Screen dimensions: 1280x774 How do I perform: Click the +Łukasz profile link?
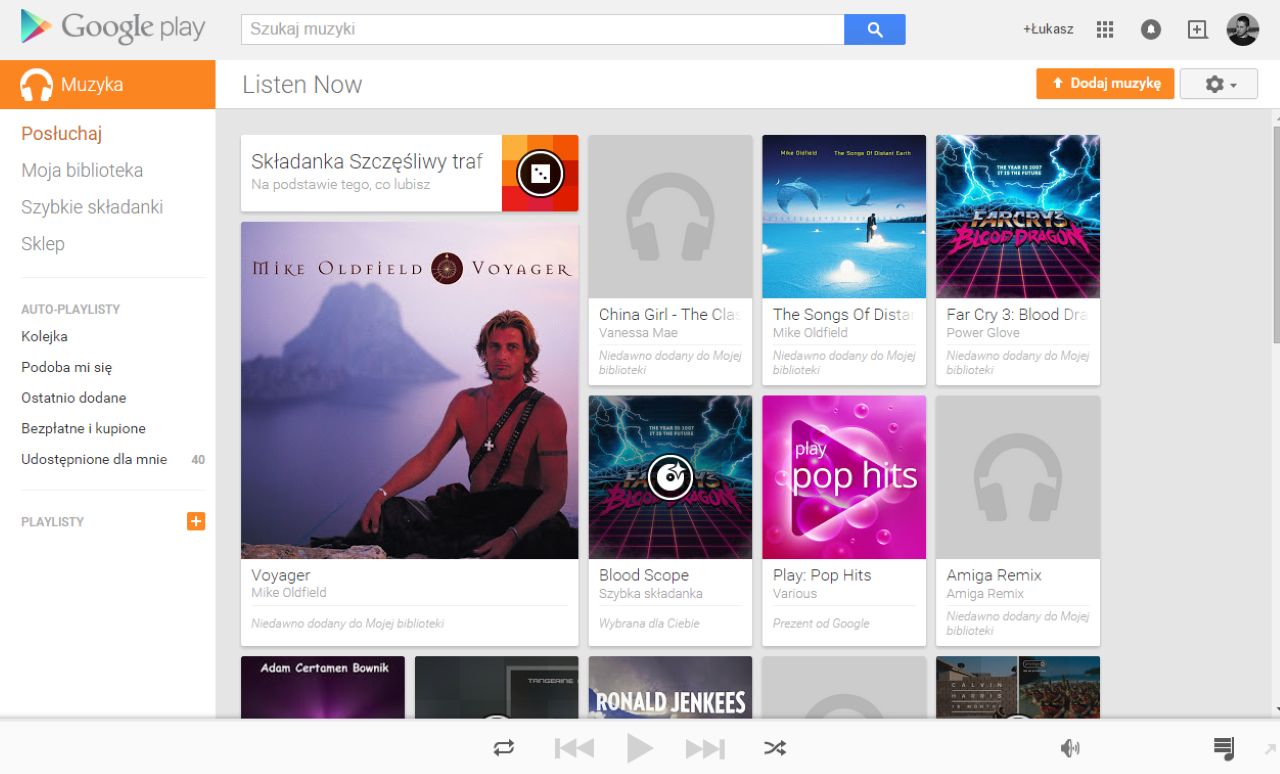[x=1048, y=29]
